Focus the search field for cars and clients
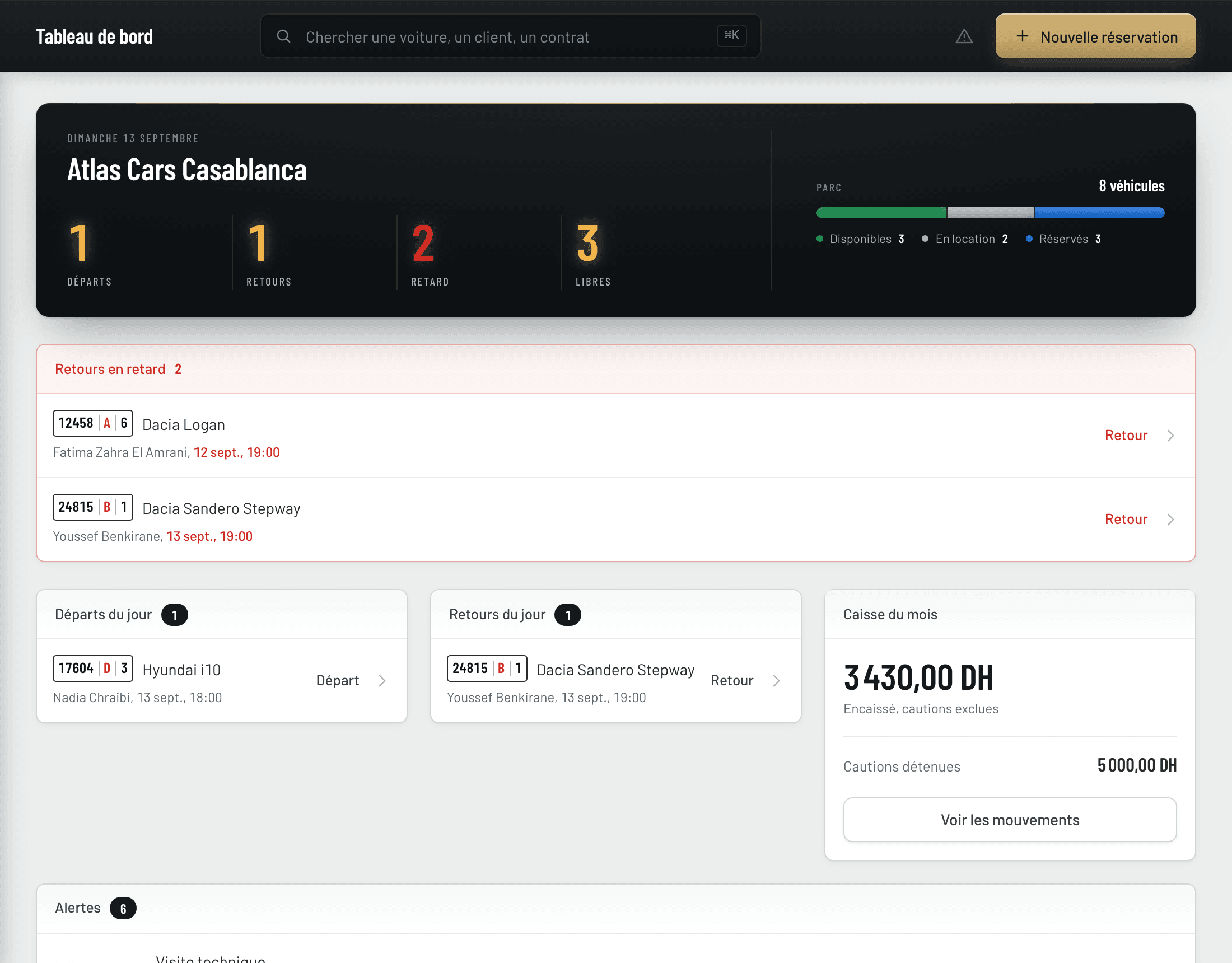Viewport: 1232px width, 963px height. (511, 36)
